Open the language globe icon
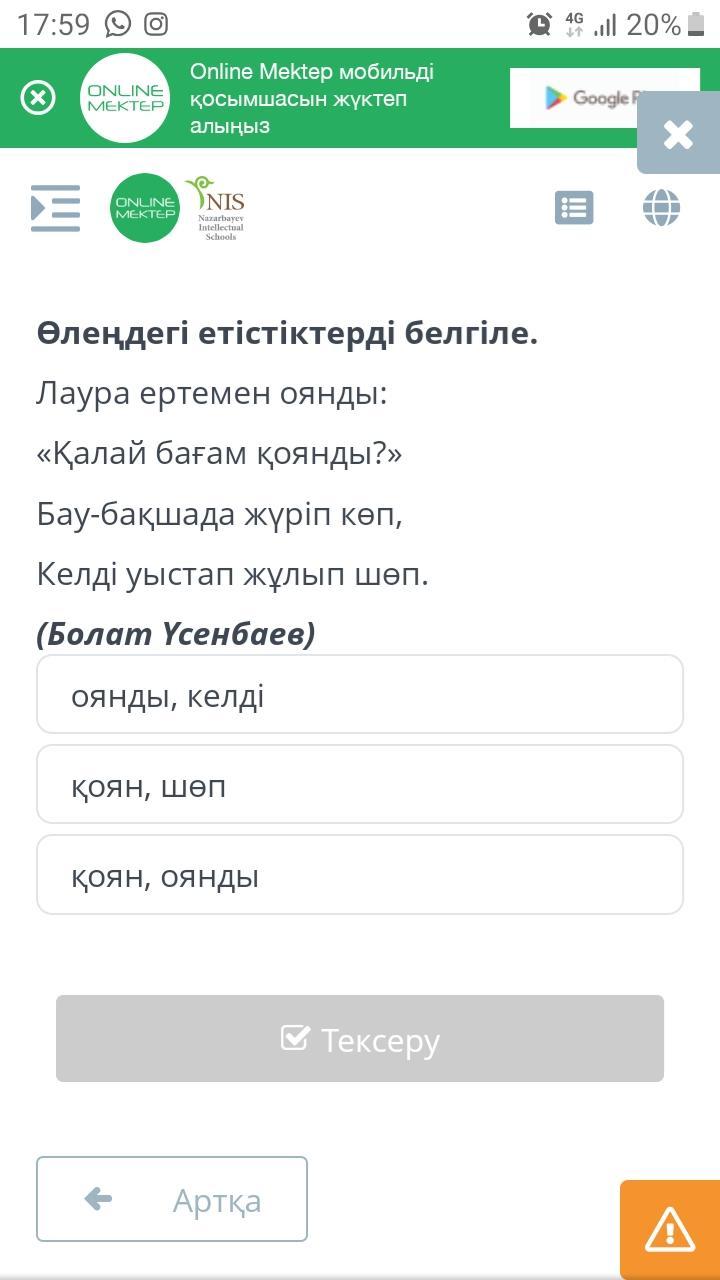The image size is (720, 1280). point(661,208)
